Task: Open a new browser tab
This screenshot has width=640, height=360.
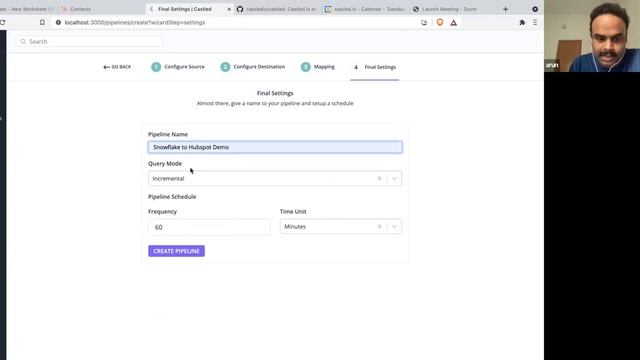Action: click(505, 9)
